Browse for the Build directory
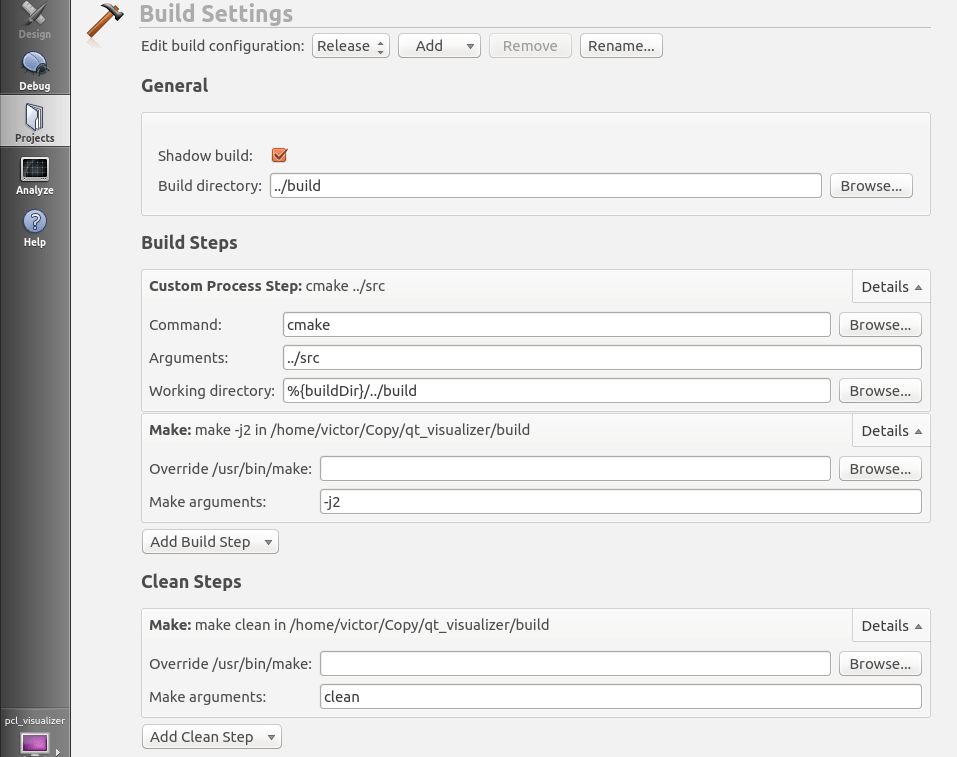Image resolution: width=957 pixels, height=757 pixels. pyautogui.click(x=870, y=185)
